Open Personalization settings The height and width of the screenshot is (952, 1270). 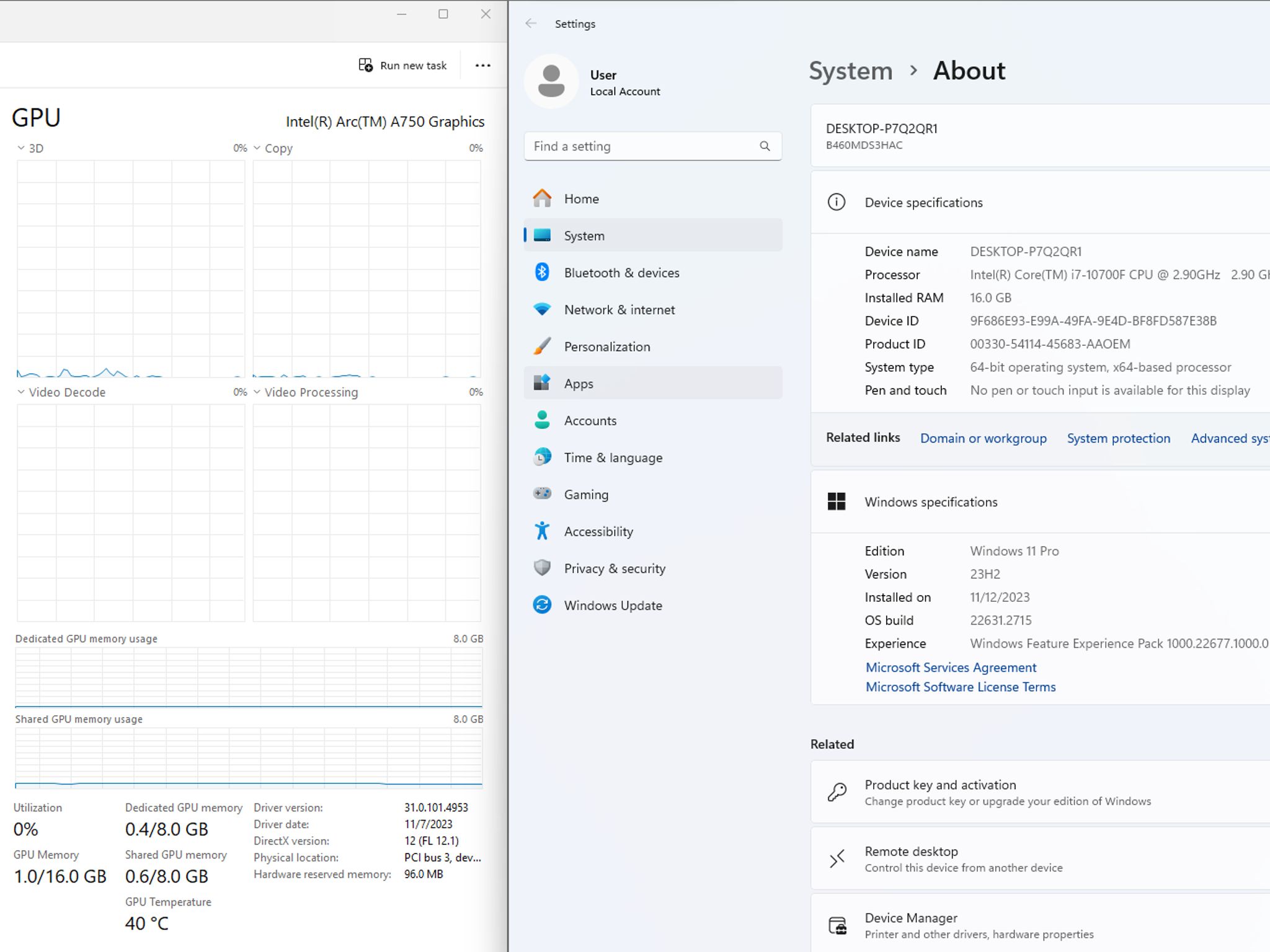tap(652, 346)
